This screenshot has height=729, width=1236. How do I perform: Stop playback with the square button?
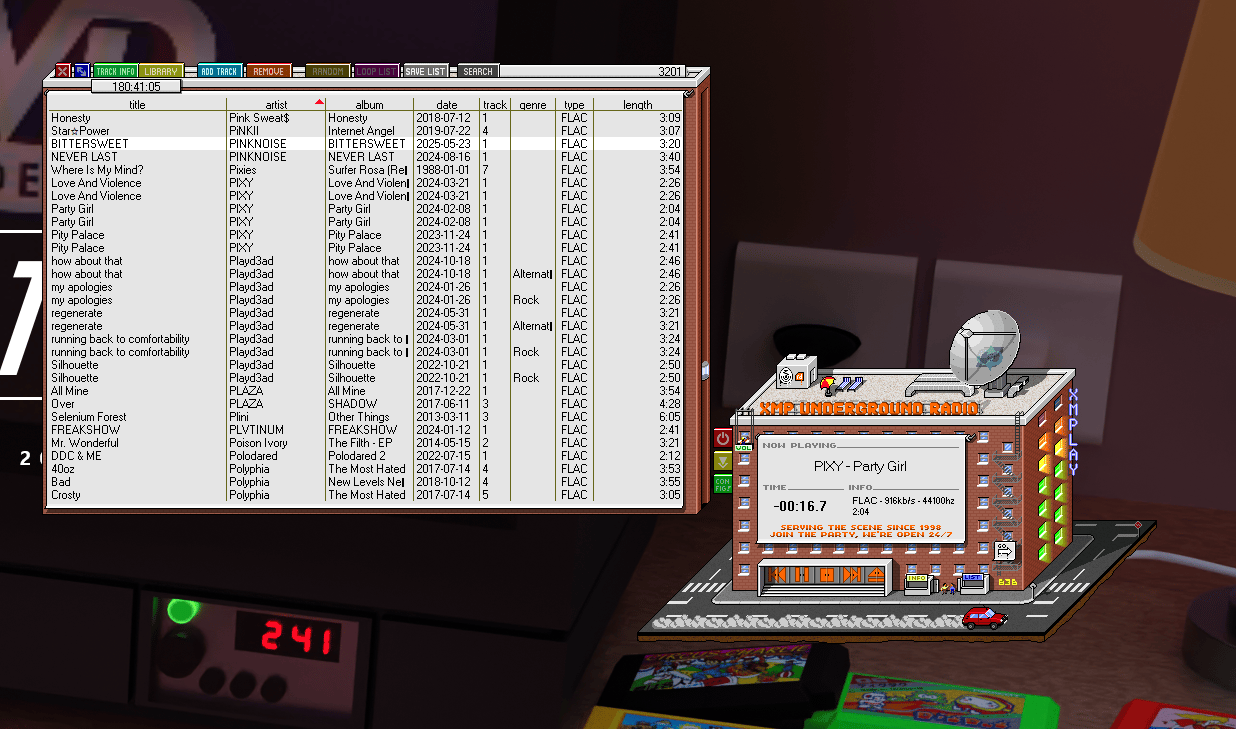(827, 575)
